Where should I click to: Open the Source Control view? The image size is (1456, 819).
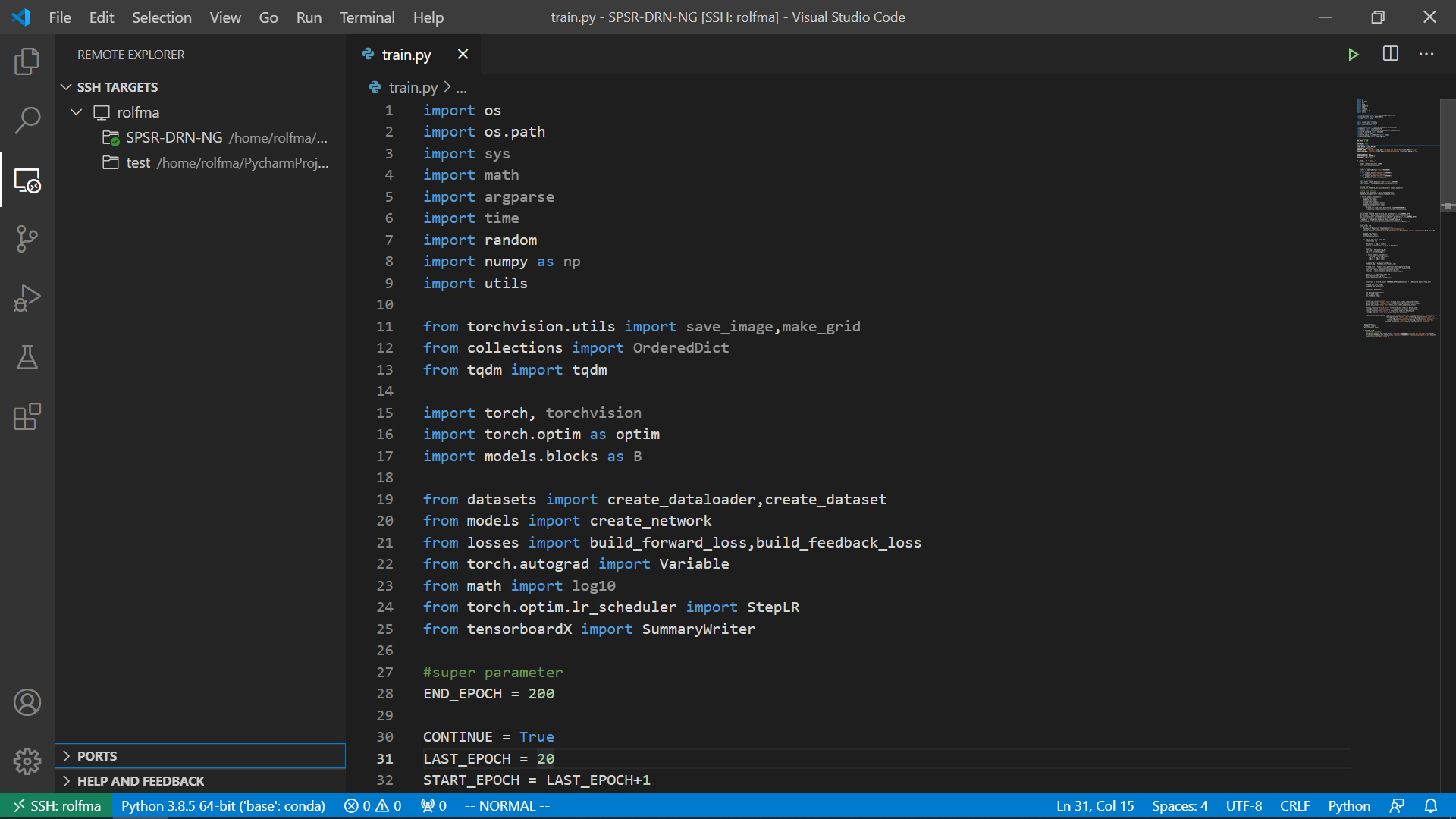pos(27,239)
